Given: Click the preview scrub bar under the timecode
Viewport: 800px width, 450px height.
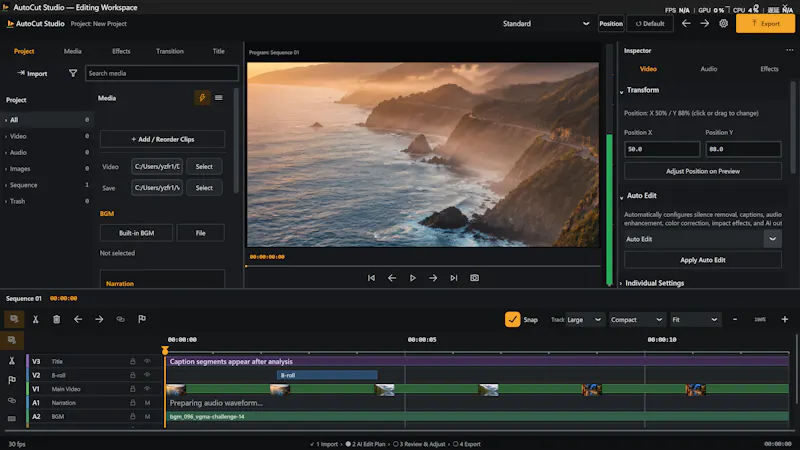Looking at the screenshot, I should [423, 266].
